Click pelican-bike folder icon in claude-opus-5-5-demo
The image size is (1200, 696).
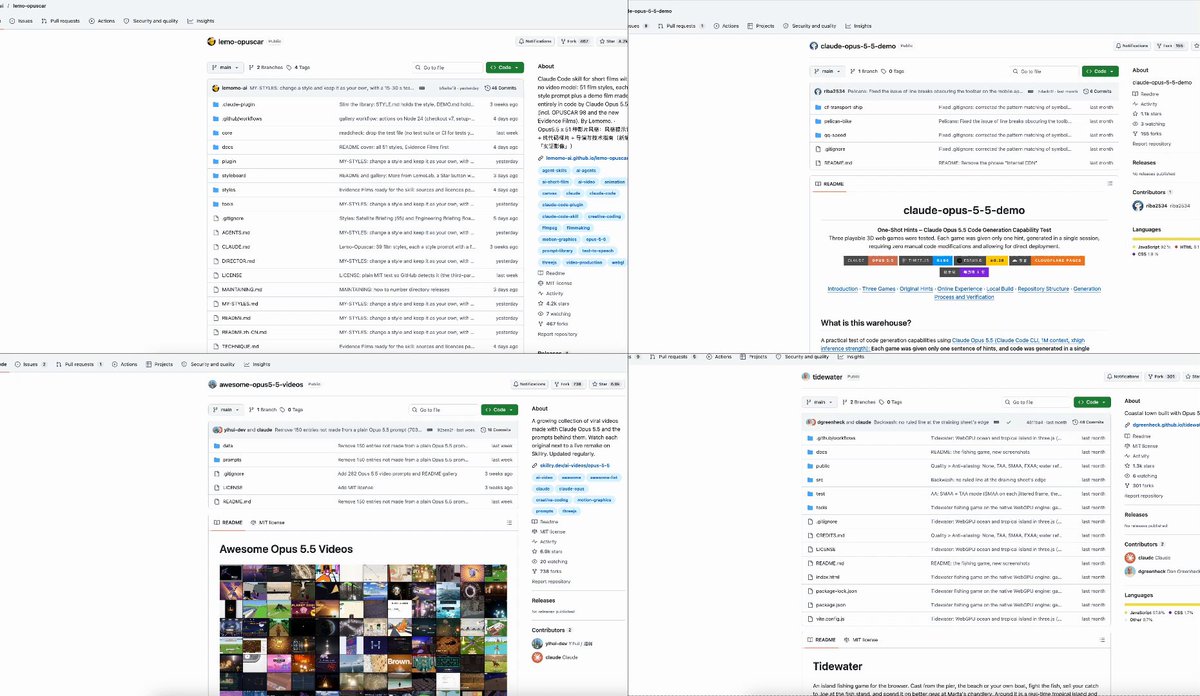pyautogui.click(x=817, y=120)
